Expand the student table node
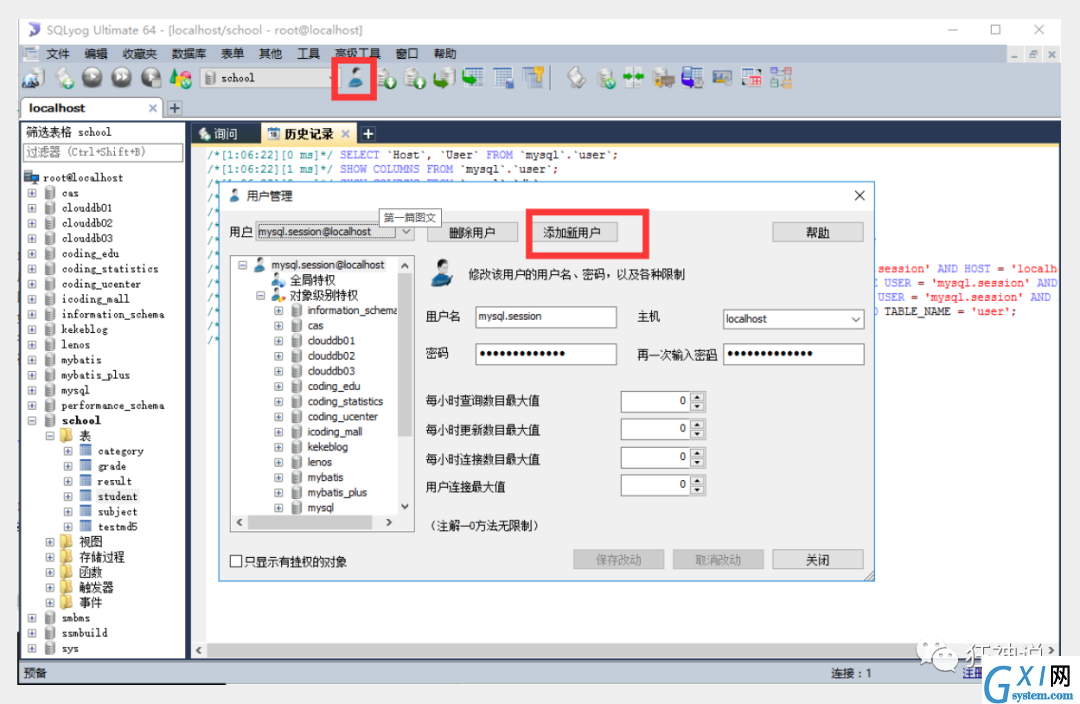Image resolution: width=1080 pixels, height=704 pixels. pos(68,496)
